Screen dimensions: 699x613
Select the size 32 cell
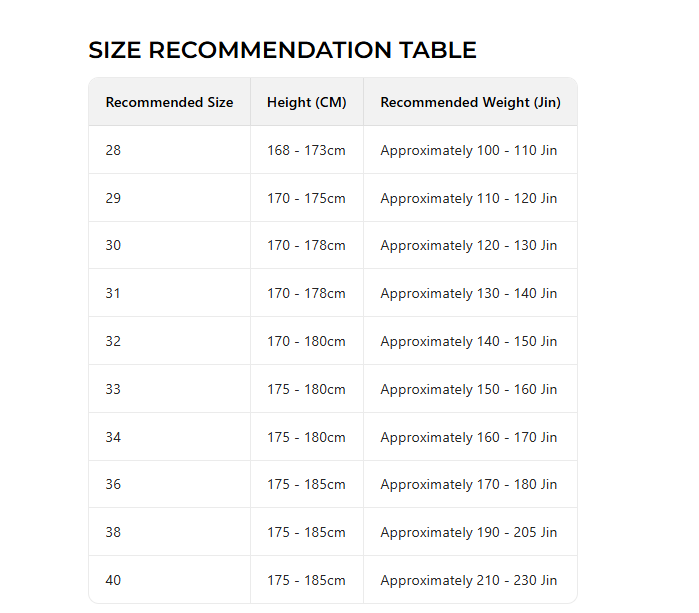click(x=113, y=341)
